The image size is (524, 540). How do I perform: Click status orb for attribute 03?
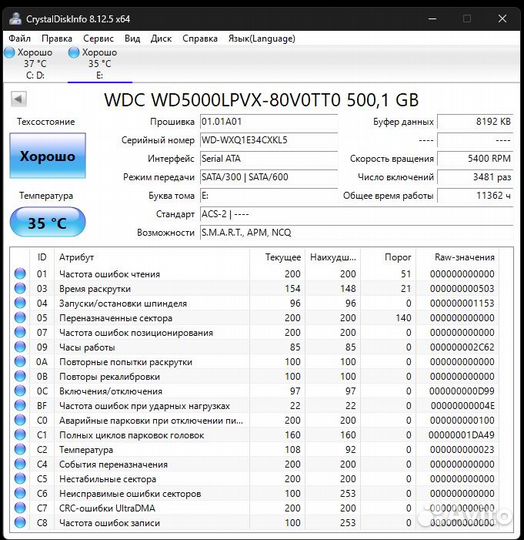click(x=20, y=288)
